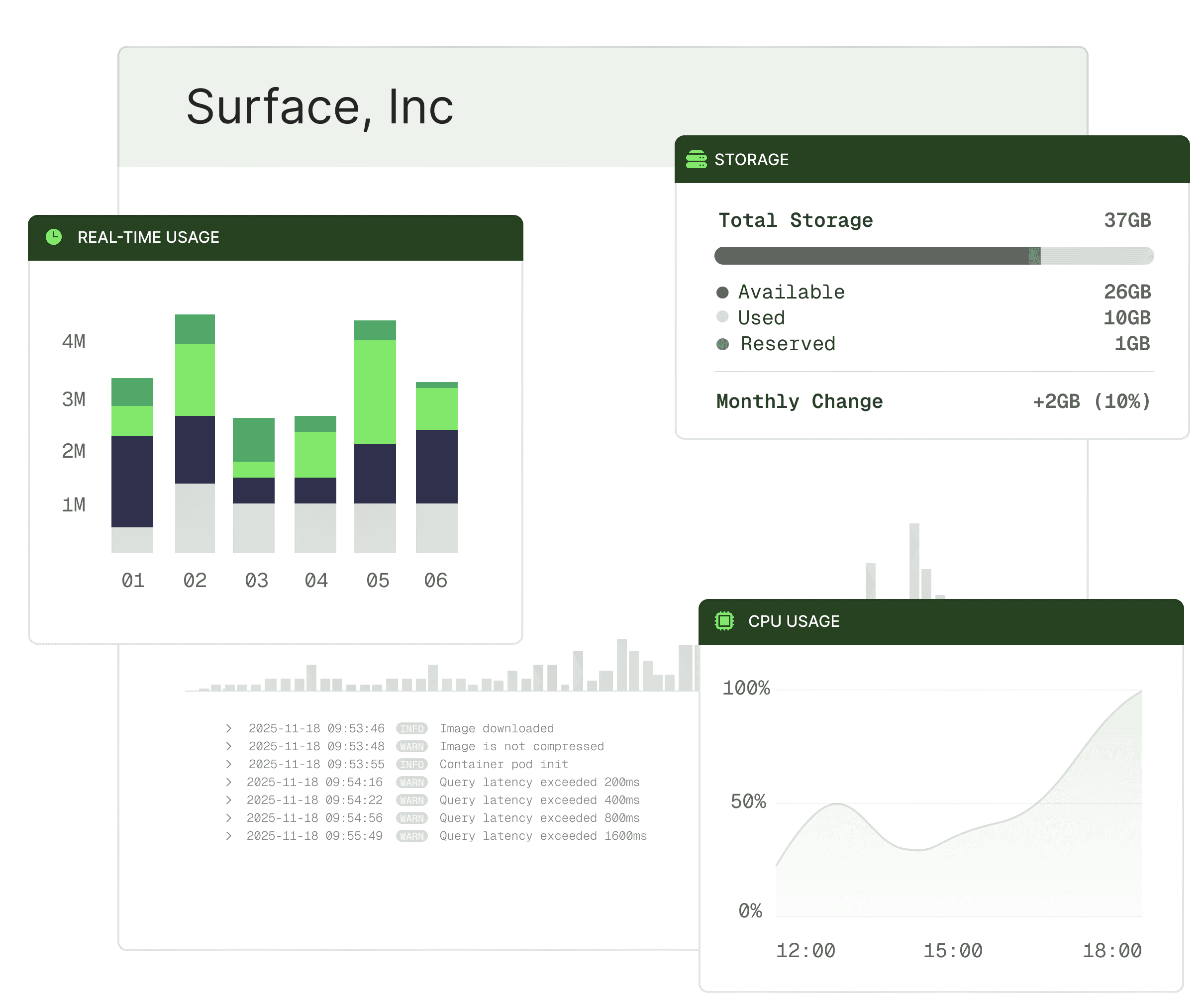
Task: Click the clock icon beside Real-Time Usage
Action: [54, 237]
